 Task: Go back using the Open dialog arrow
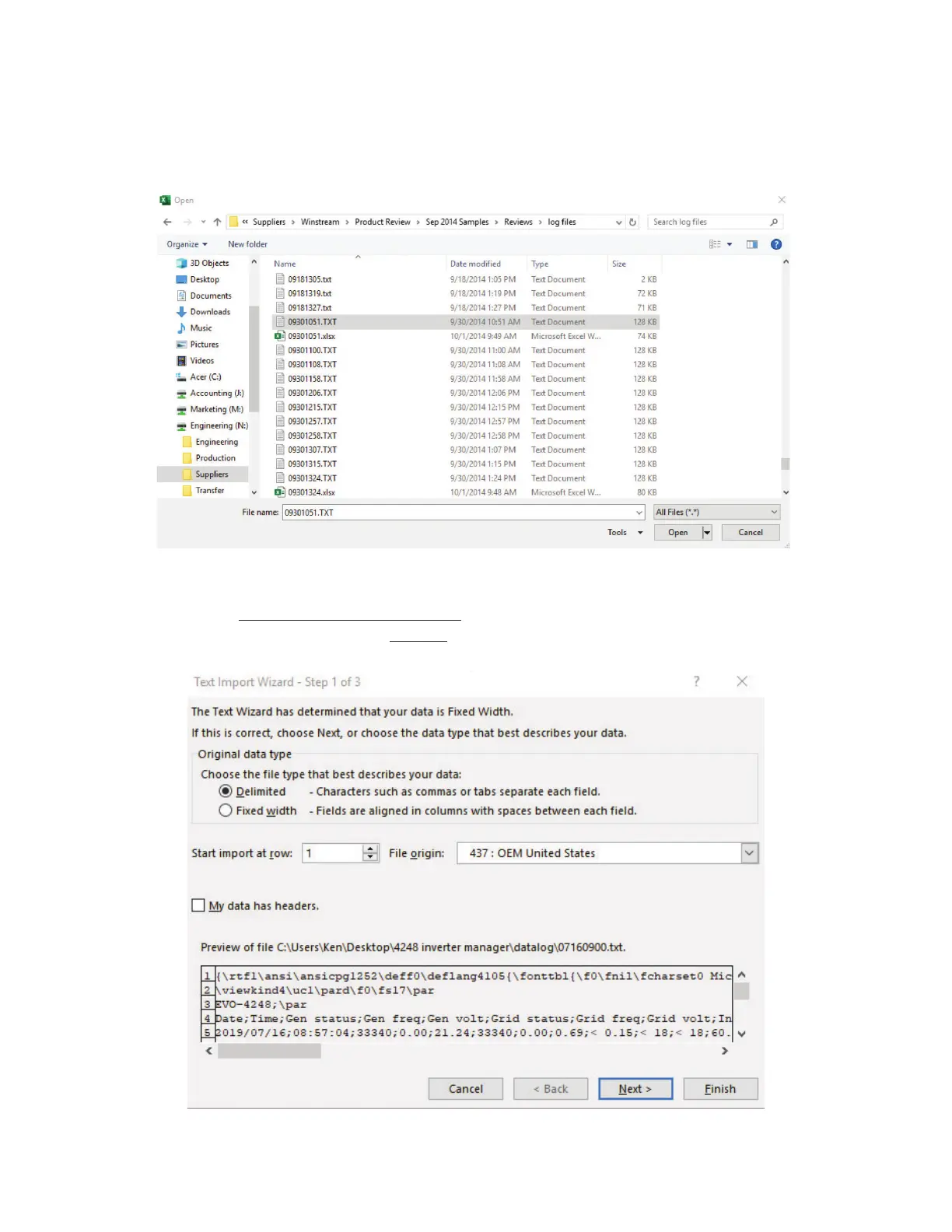pos(167,222)
